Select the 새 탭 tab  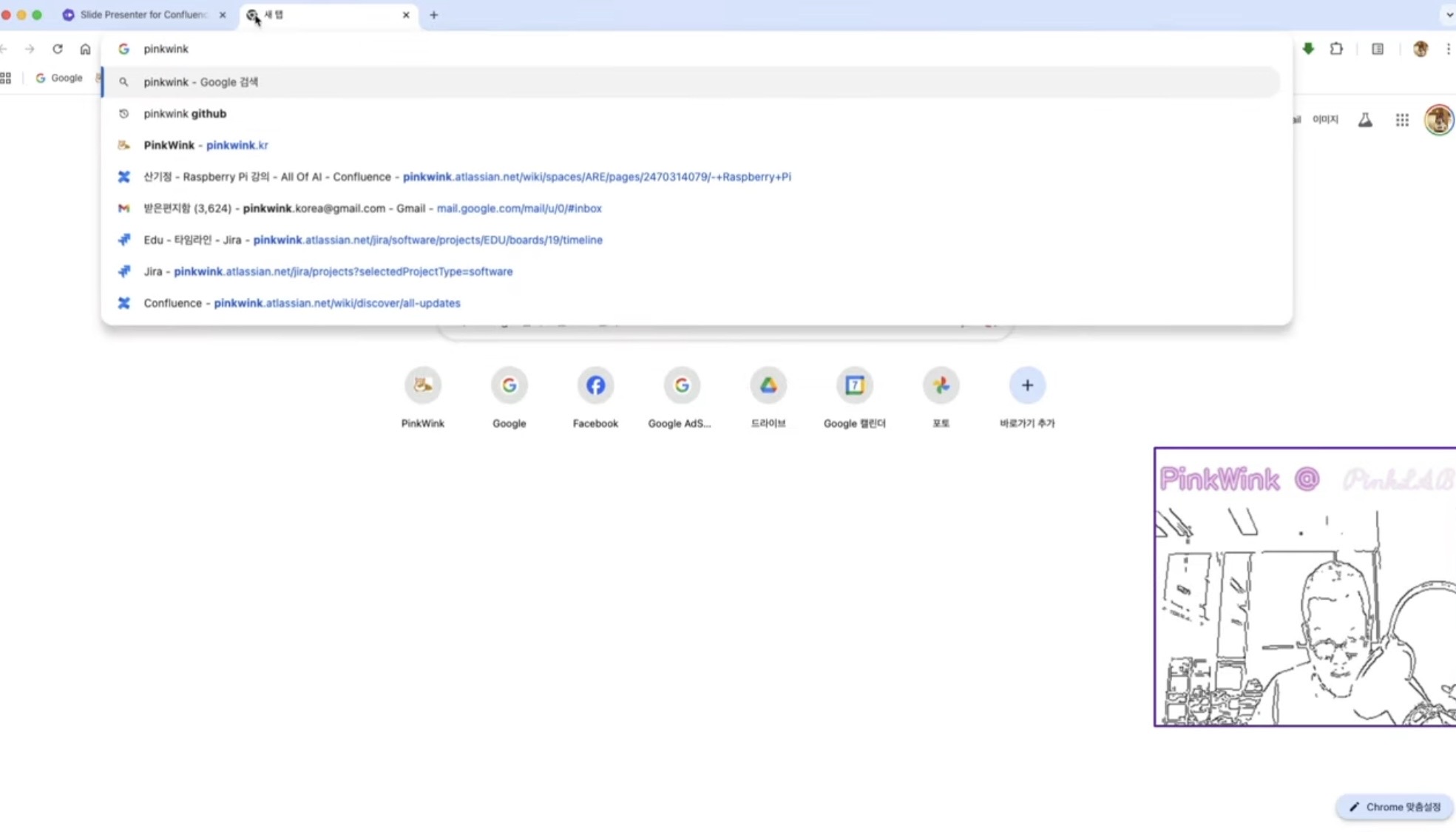(x=329, y=15)
